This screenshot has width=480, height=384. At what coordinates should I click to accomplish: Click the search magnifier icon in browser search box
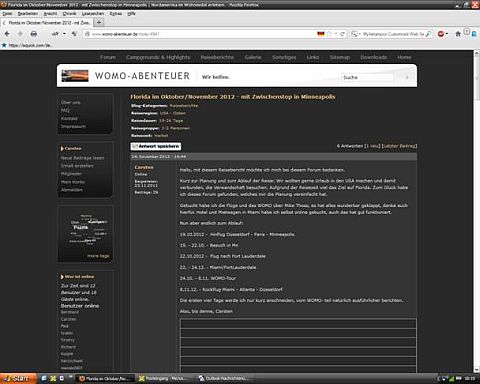(428, 34)
